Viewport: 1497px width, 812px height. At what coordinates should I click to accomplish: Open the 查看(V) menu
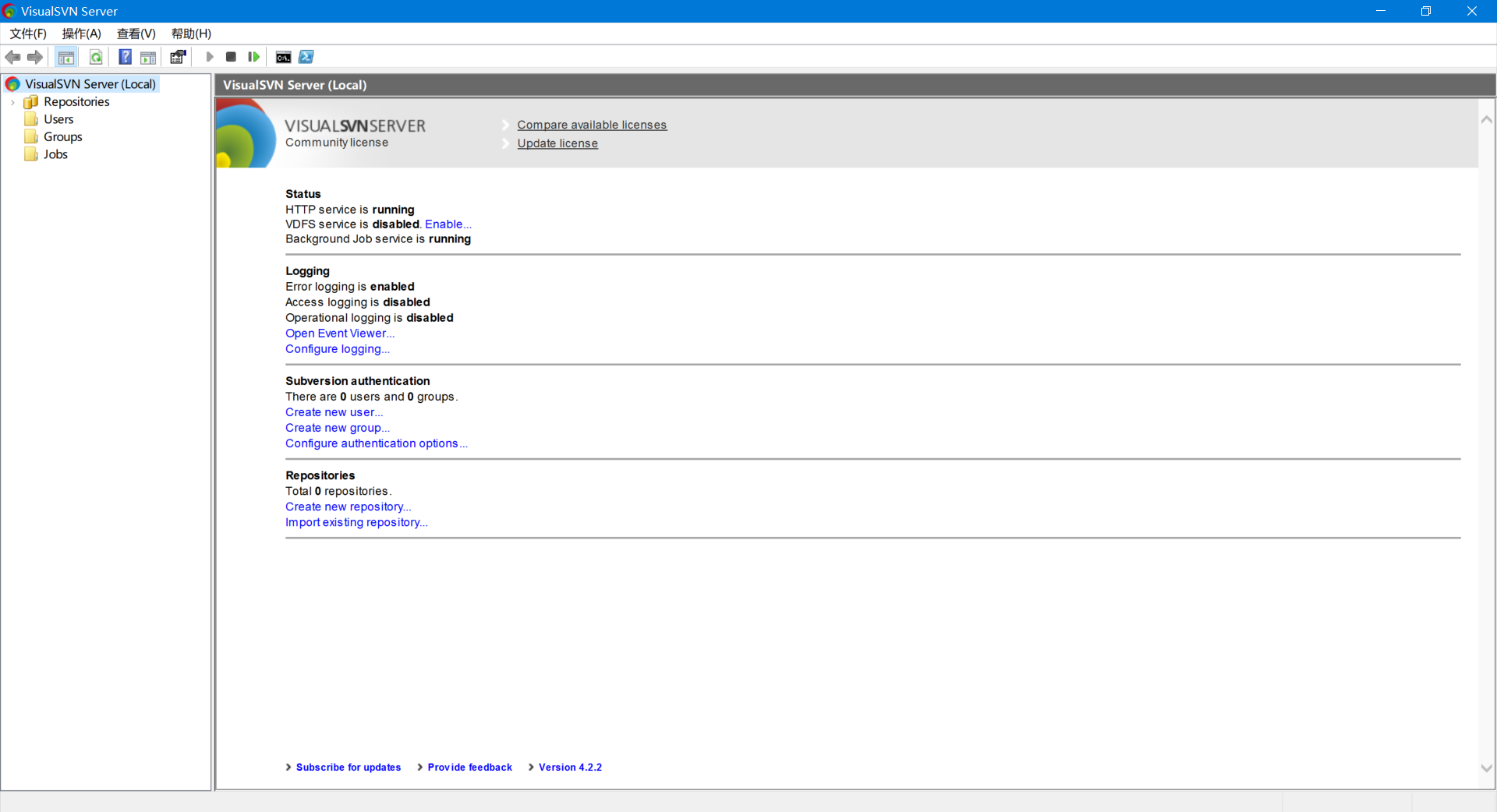pyautogui.click(x=136, y=34)
